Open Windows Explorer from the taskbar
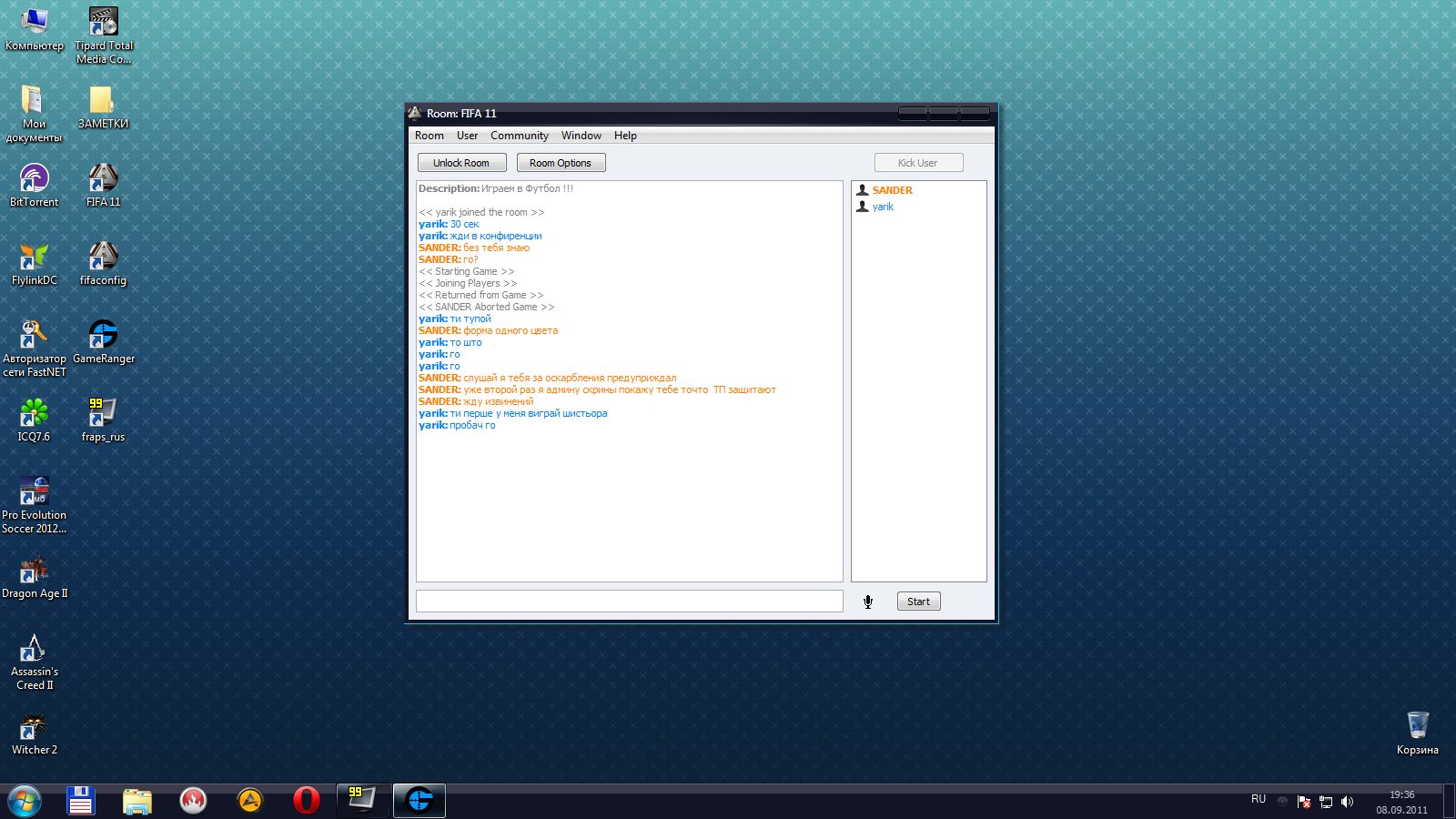 [x=137, y=801]
